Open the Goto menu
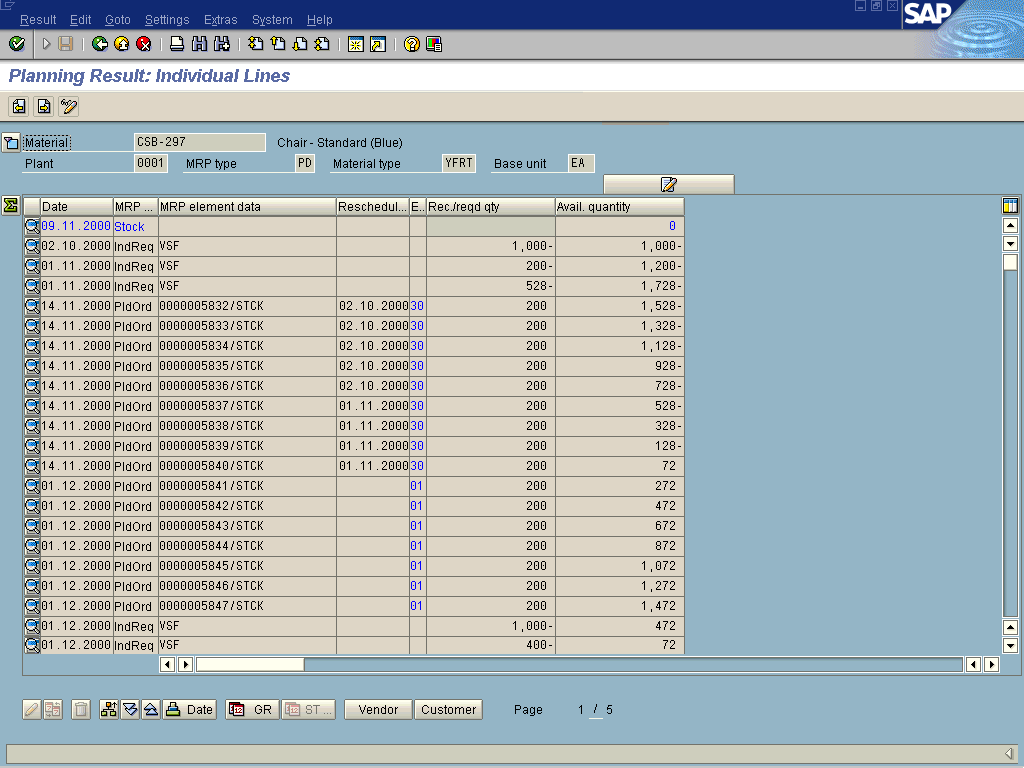 pos(118,20)
